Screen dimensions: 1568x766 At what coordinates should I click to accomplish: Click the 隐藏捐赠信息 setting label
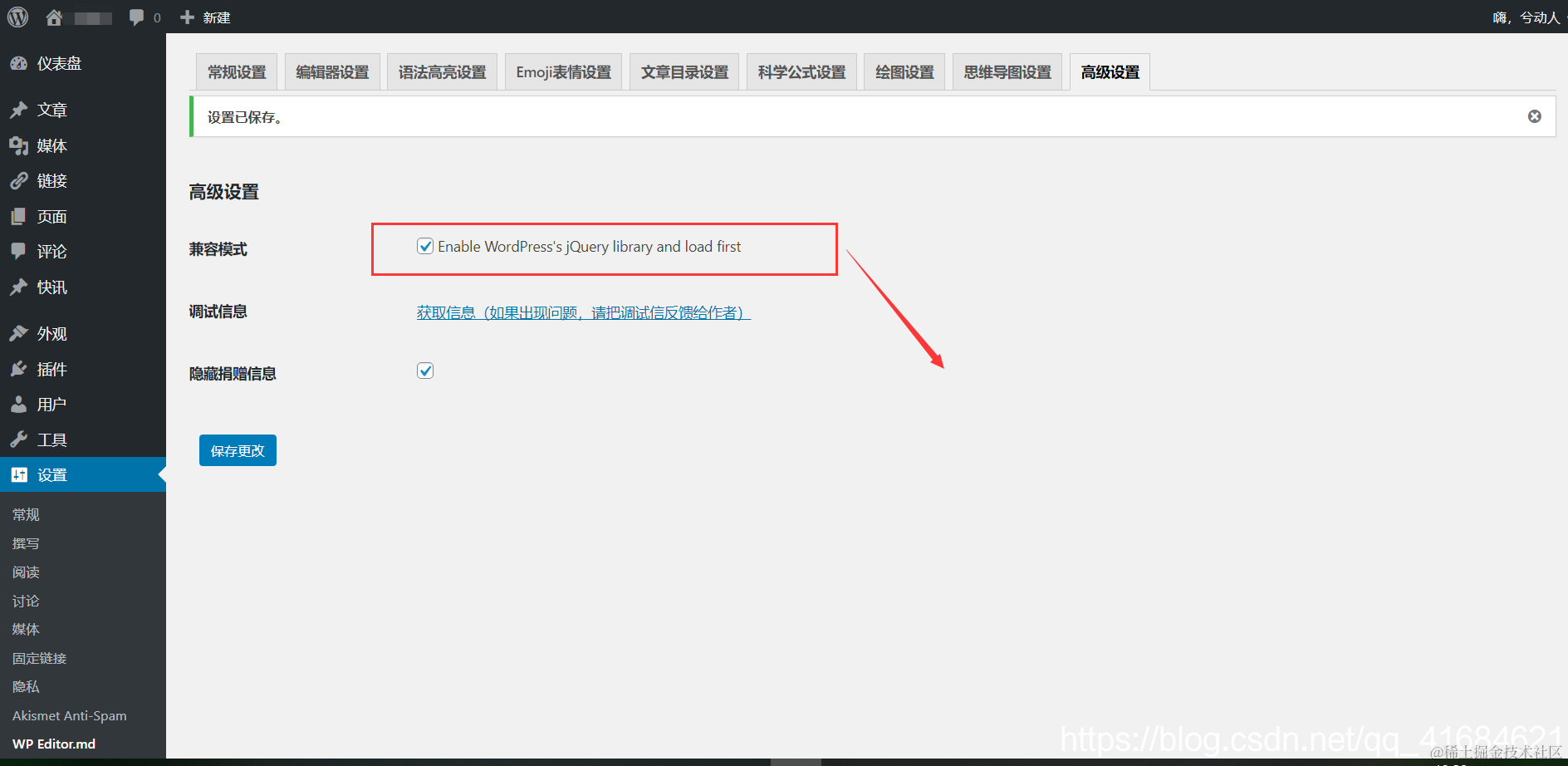tap(233, 374)
